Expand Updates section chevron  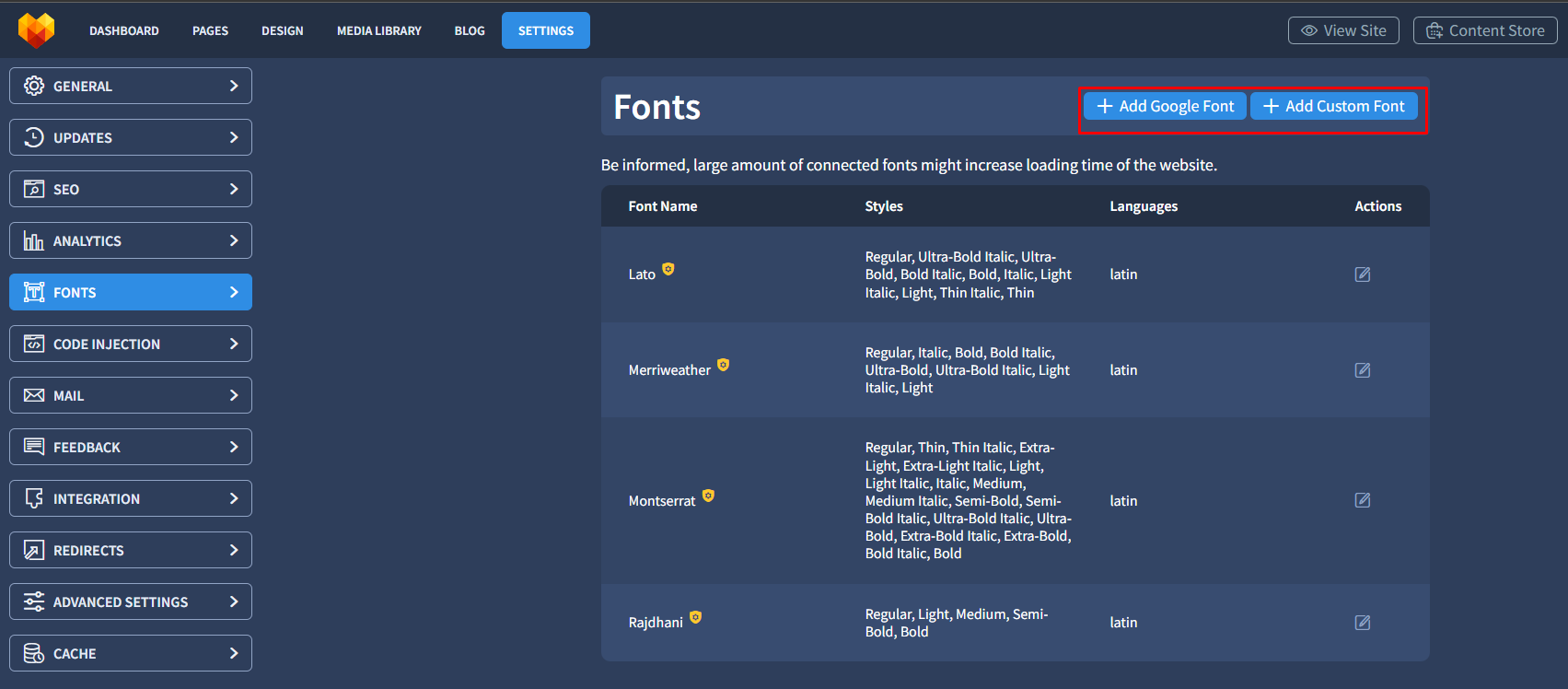click(x=234, y=137)
